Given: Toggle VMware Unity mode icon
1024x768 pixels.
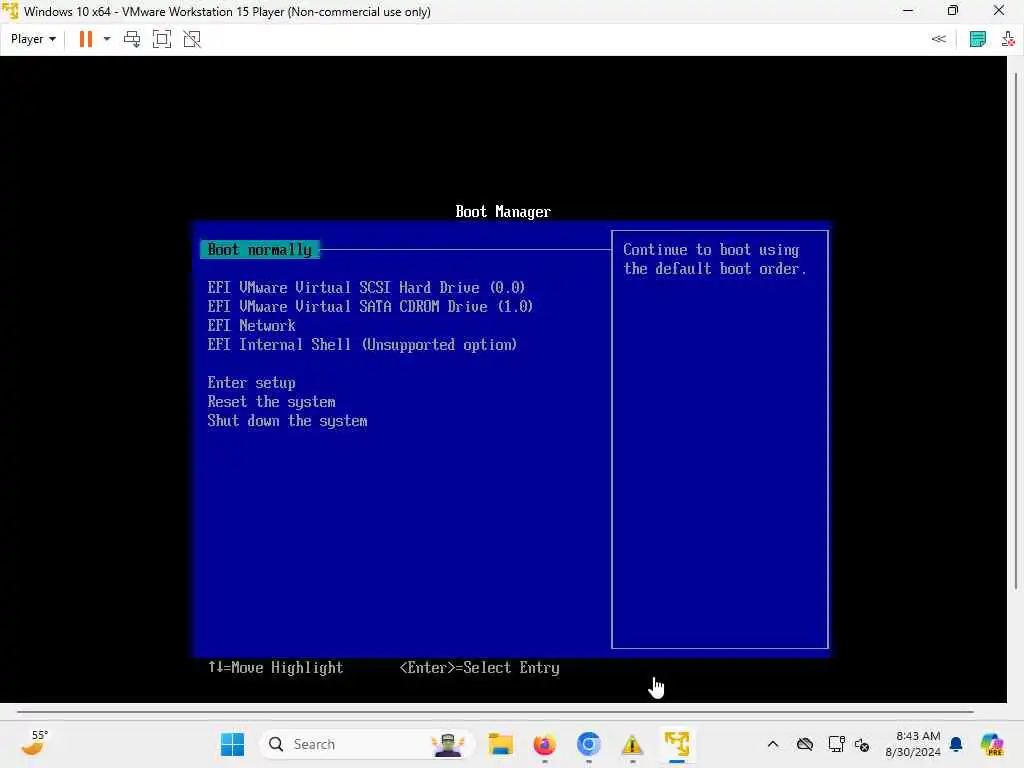Looking at the screenshot, I should pos(192,39).
